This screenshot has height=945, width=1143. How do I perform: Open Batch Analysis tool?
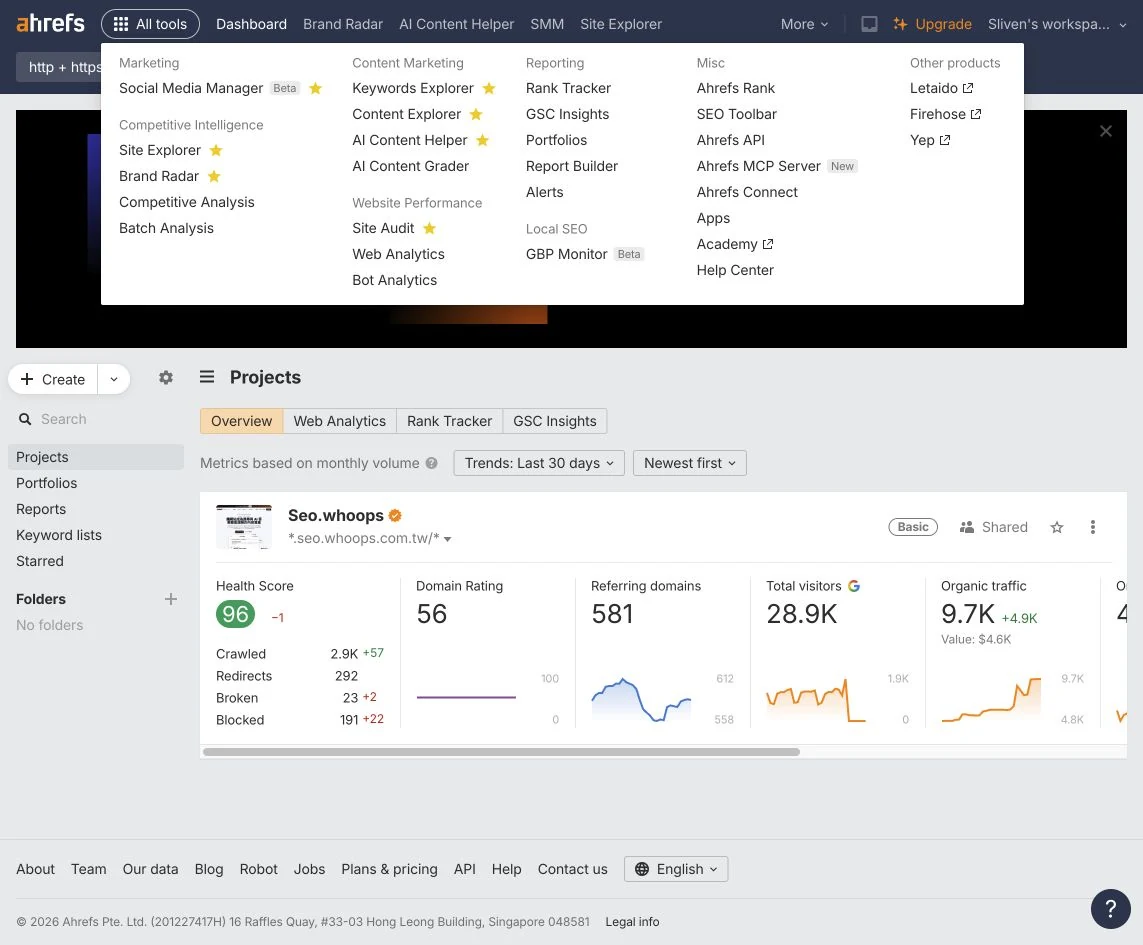(x=166, y=228)
